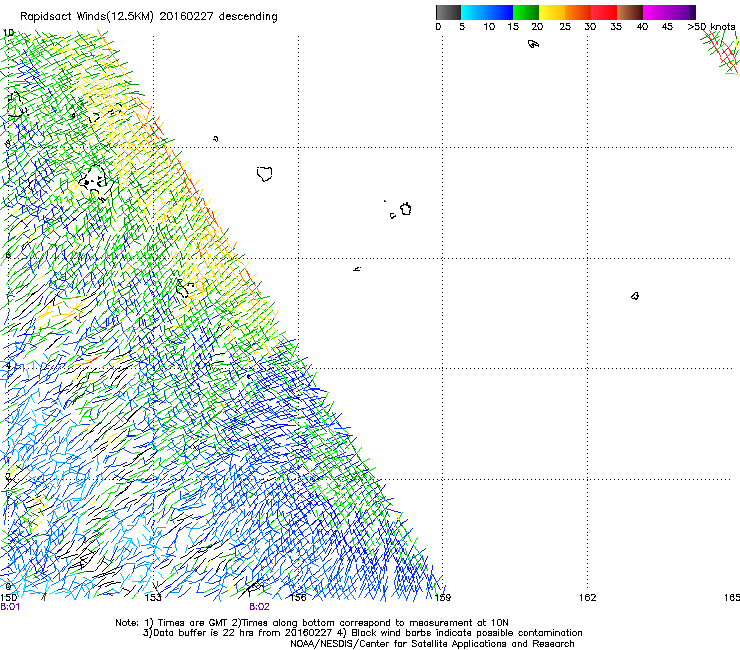Click the '25' legend tick label

tap(565, 27)
